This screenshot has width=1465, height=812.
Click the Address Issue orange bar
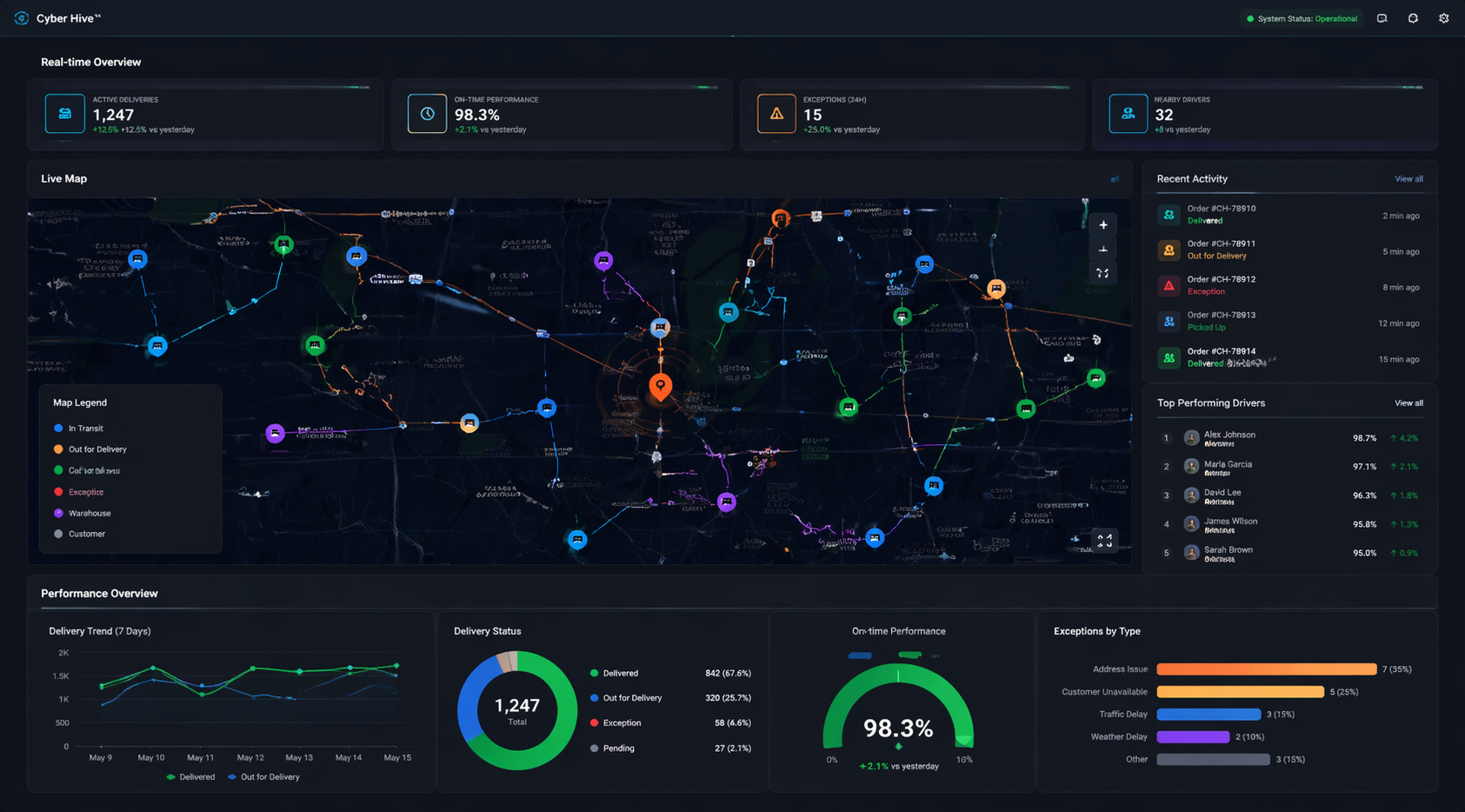[1266, 669]
